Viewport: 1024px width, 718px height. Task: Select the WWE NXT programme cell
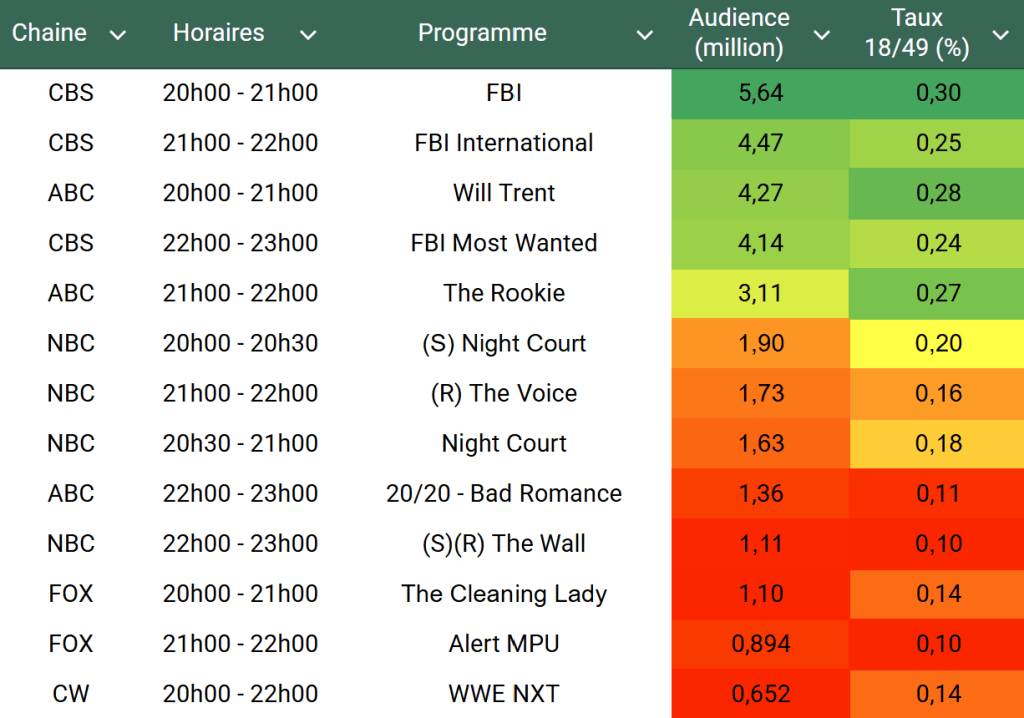[x=504, y=693]
